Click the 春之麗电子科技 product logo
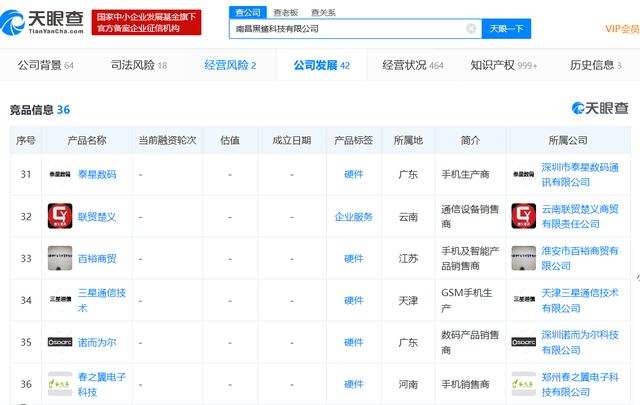Image resolution: width=640 pixels, height=405 pixels. tap(60, 384)
